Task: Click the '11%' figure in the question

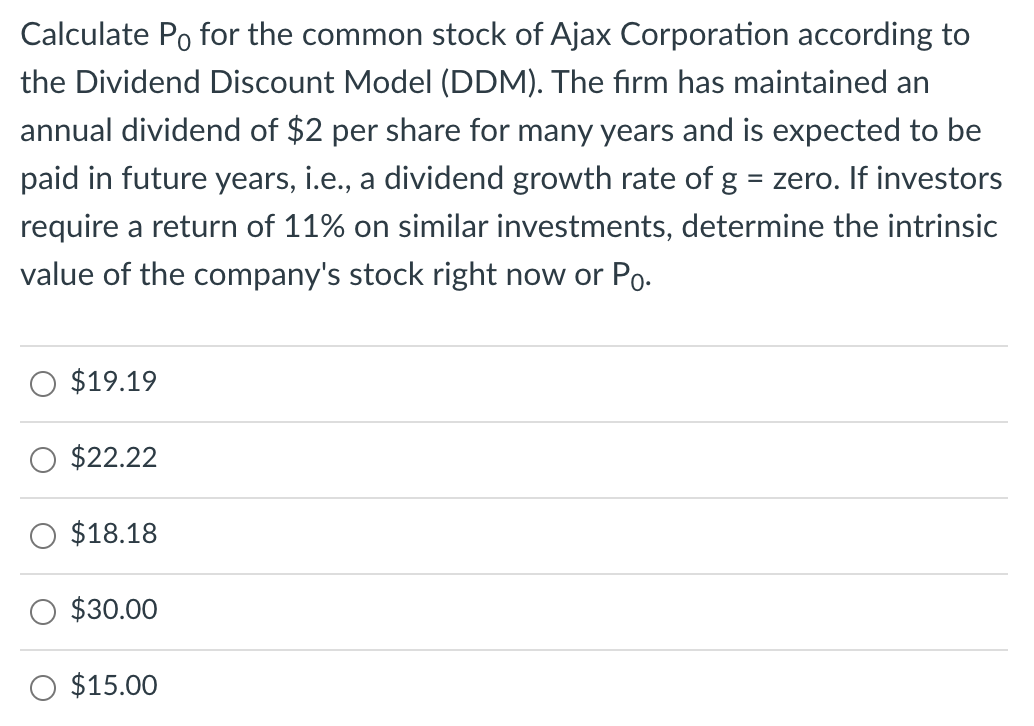Action: coord(314,226)
